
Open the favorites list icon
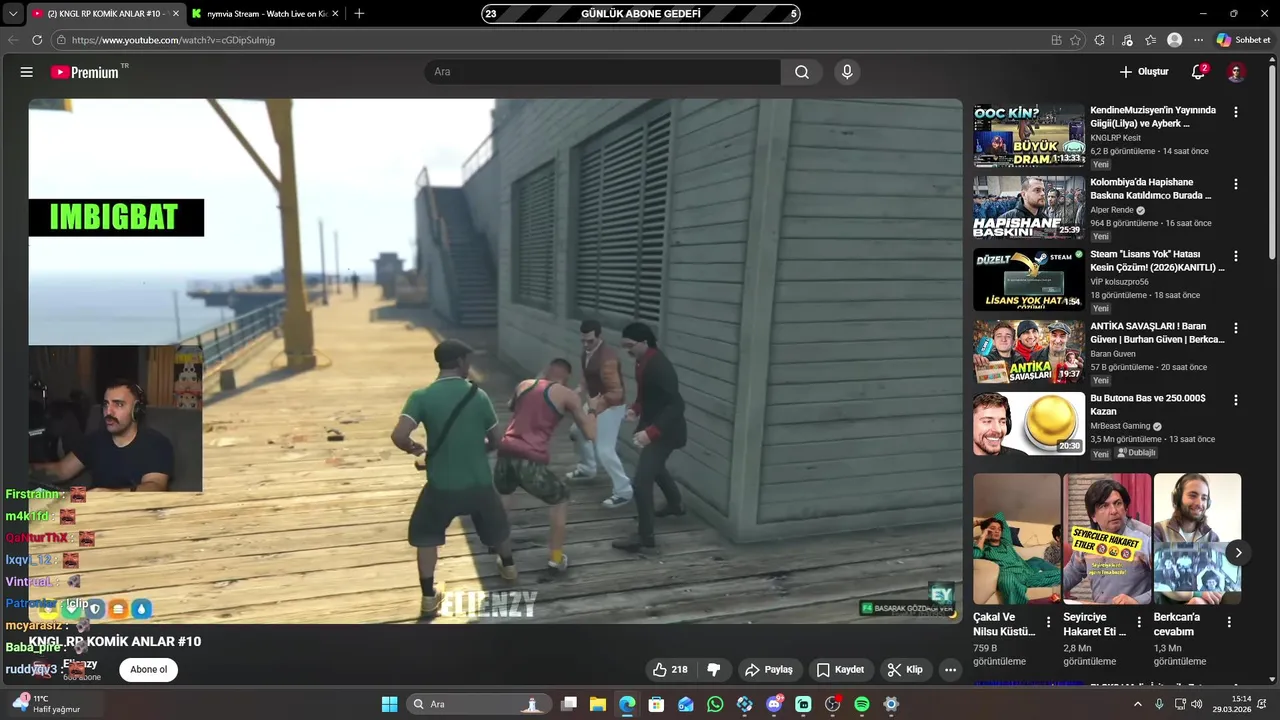pos(1151,40)
